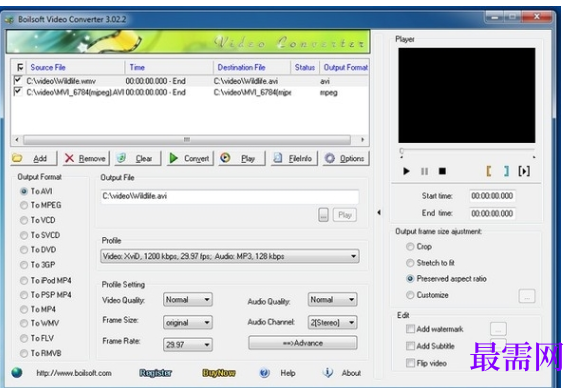This screenshot has width=582, height=388.
Task: Click the Output File path field
Action: (x=230, y=196)
